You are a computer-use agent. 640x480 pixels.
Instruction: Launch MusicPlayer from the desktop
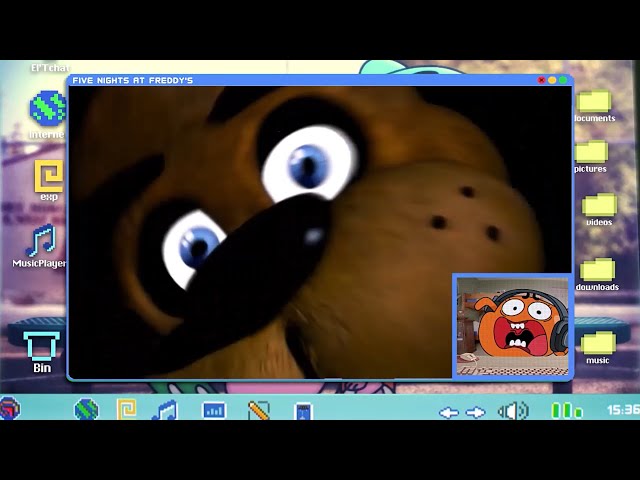[41, 240]
